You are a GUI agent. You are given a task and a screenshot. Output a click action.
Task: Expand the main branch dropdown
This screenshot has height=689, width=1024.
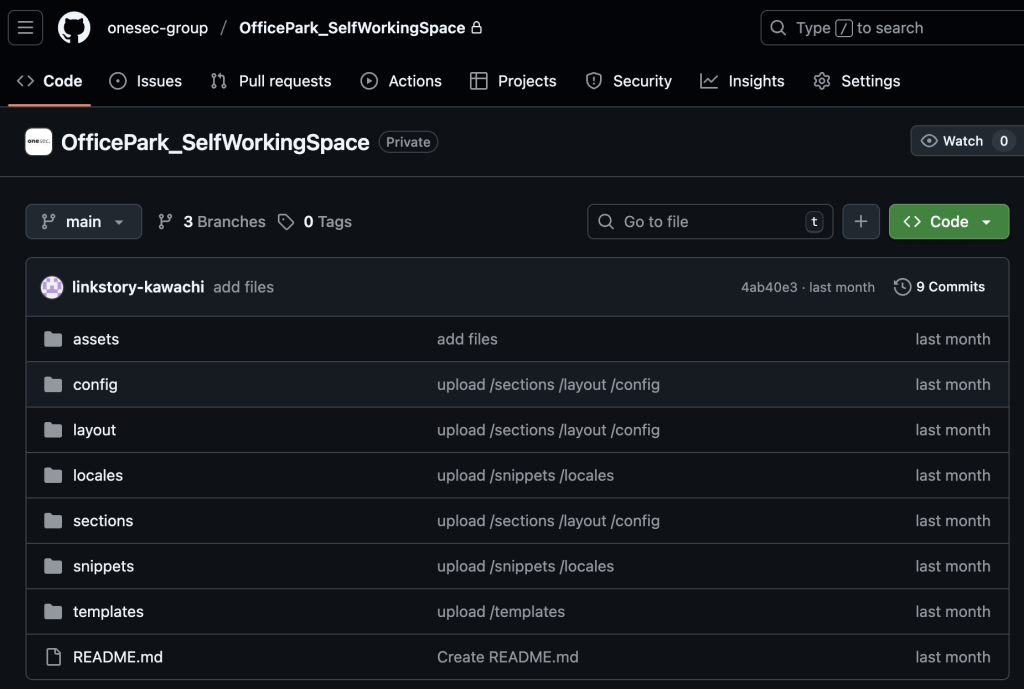[83, 222]
